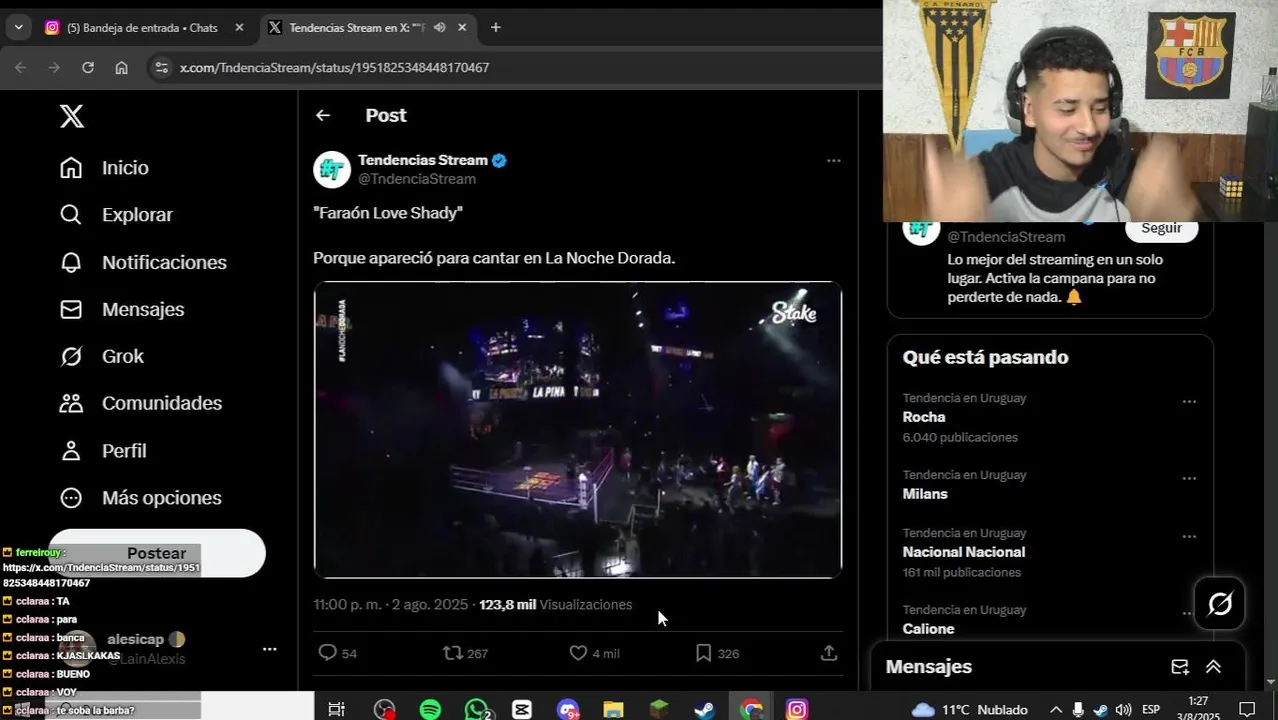Bookmark the post with 326 saves
1278x720 pixels.
[x=703, y=653]
